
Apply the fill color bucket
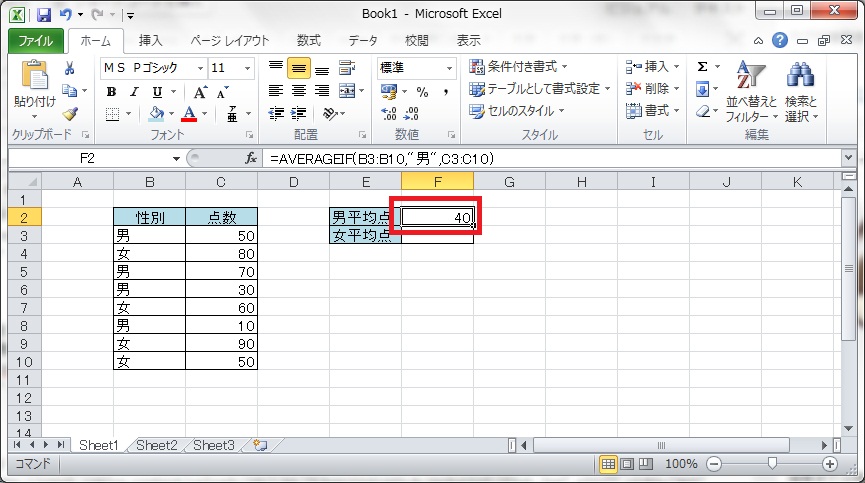157,114
